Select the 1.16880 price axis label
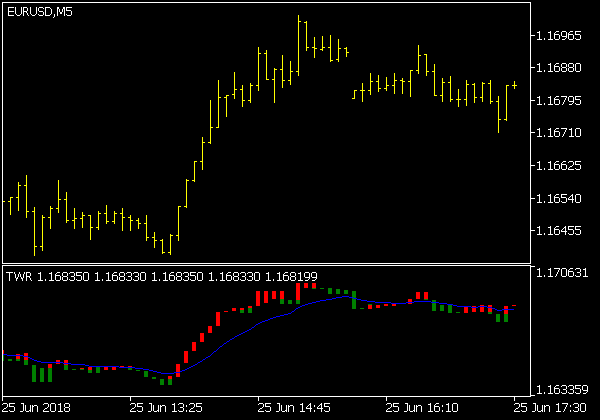 coord(560,69)
